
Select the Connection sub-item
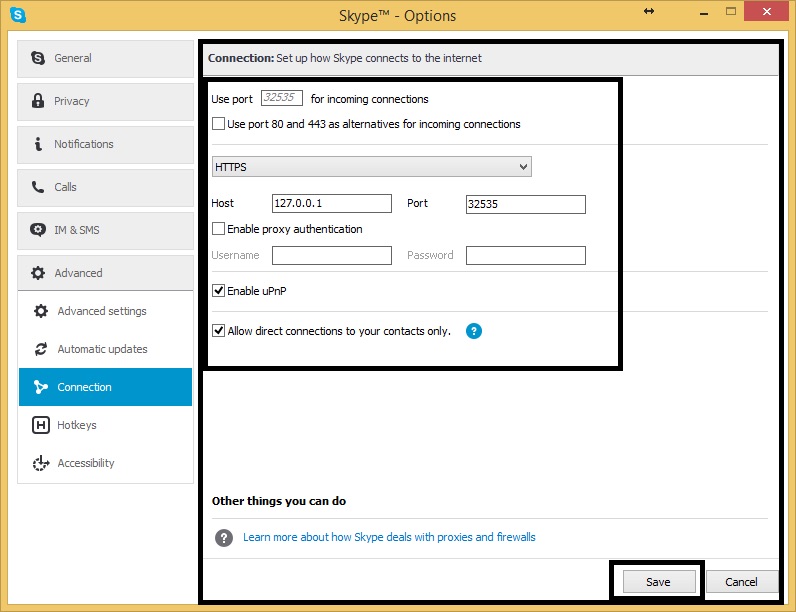(106, 387)
